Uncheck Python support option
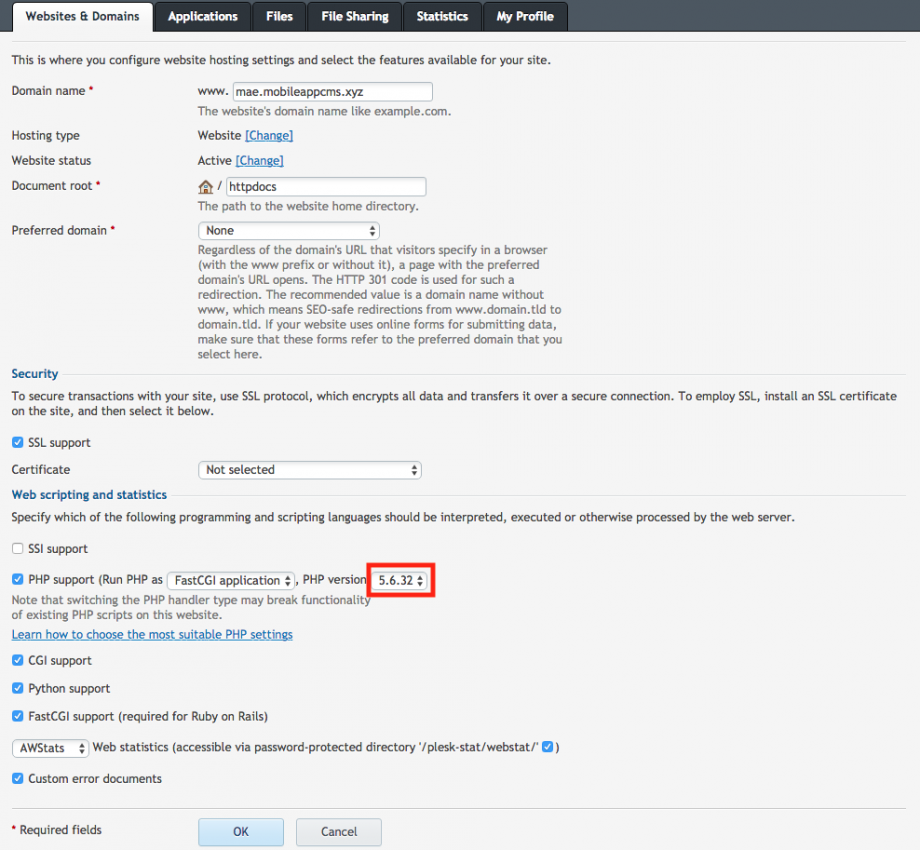This screenshot has height=850, width=920. coord(18,689)
